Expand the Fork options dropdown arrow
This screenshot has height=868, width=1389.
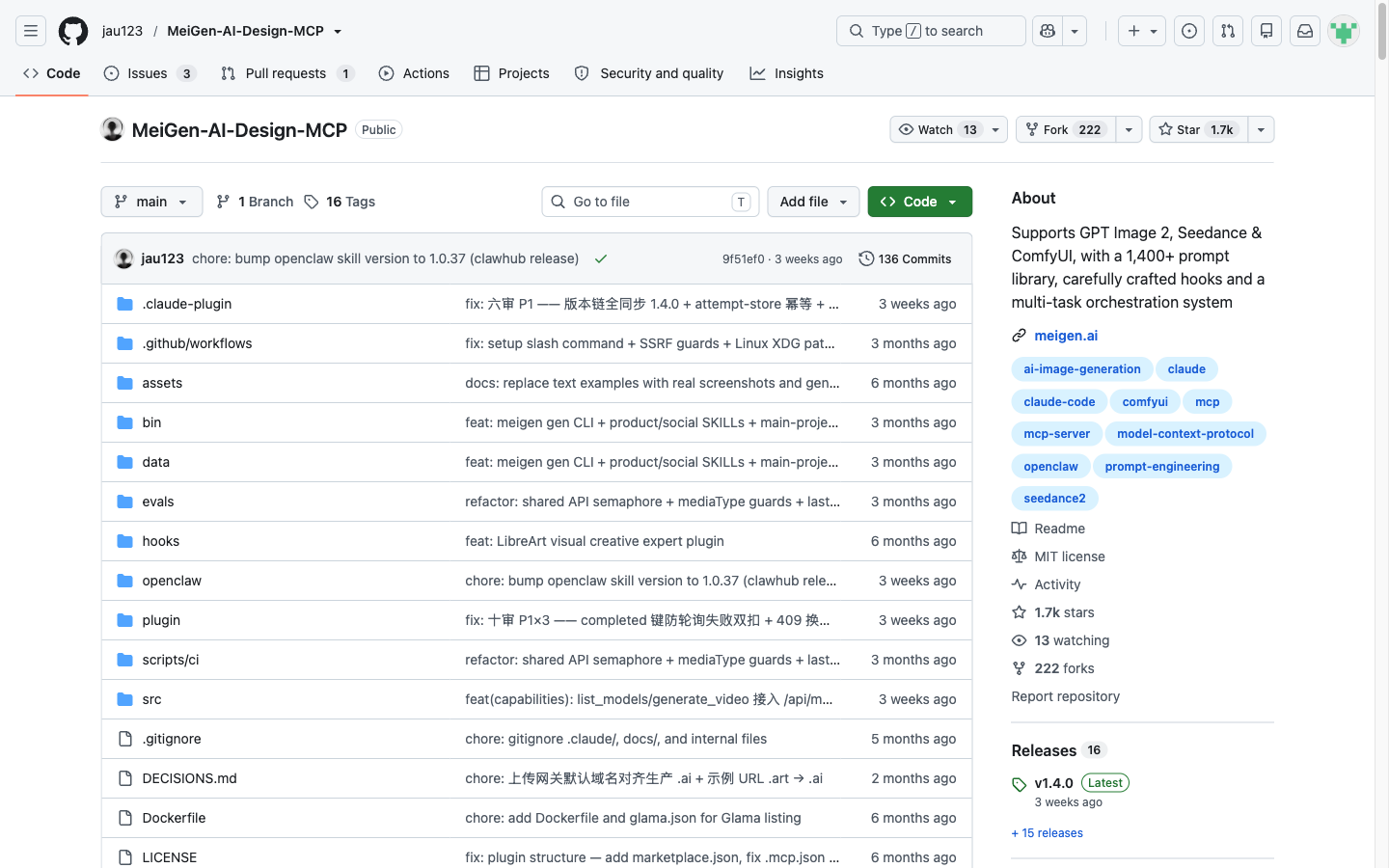[x=1129, y=129]
